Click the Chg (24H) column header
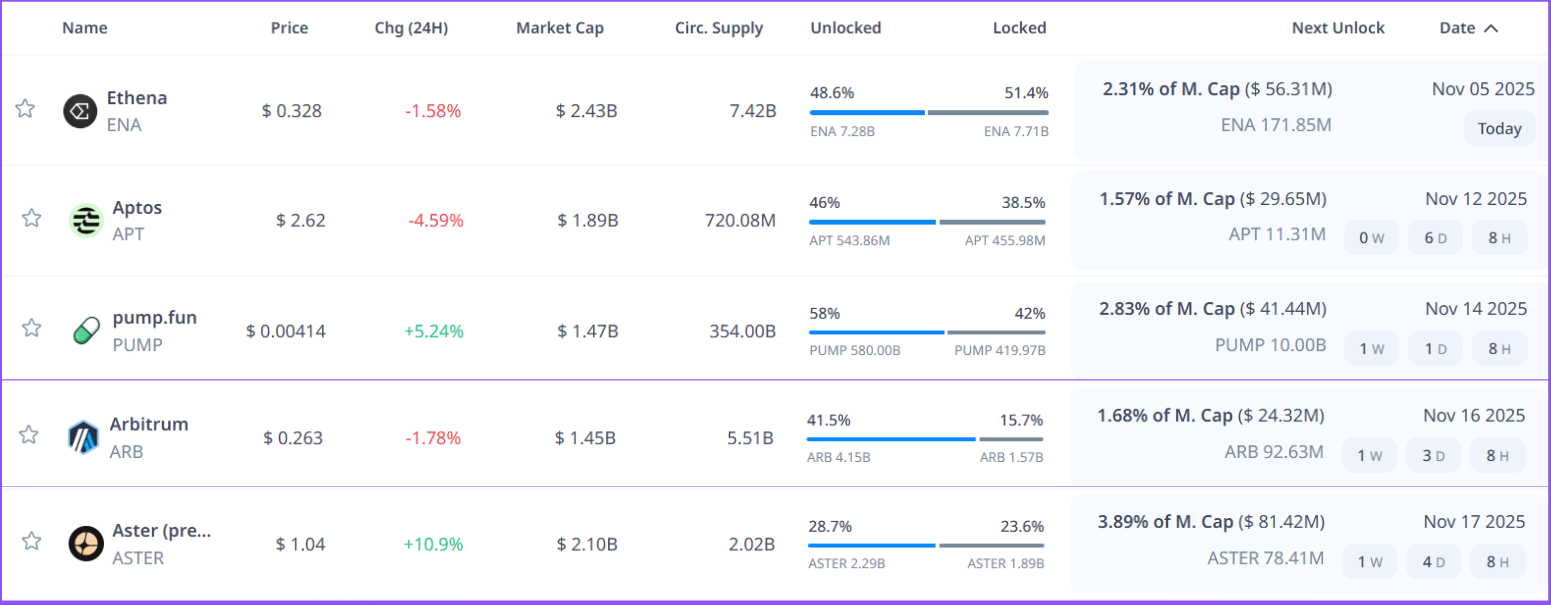This screenshot has width=1551, height=605. pos(411,28)
